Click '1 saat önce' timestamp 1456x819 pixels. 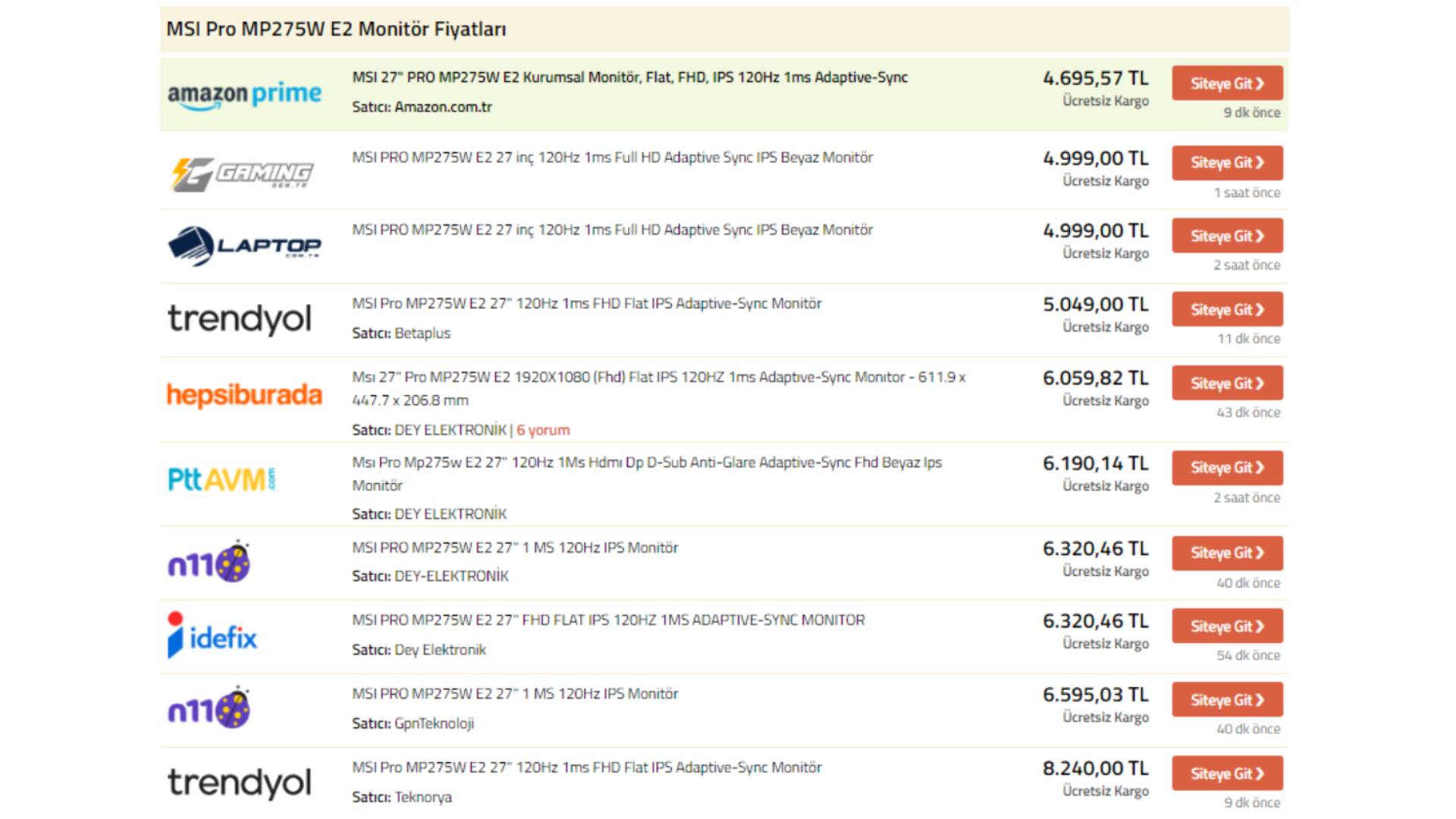click(1247, 193)
